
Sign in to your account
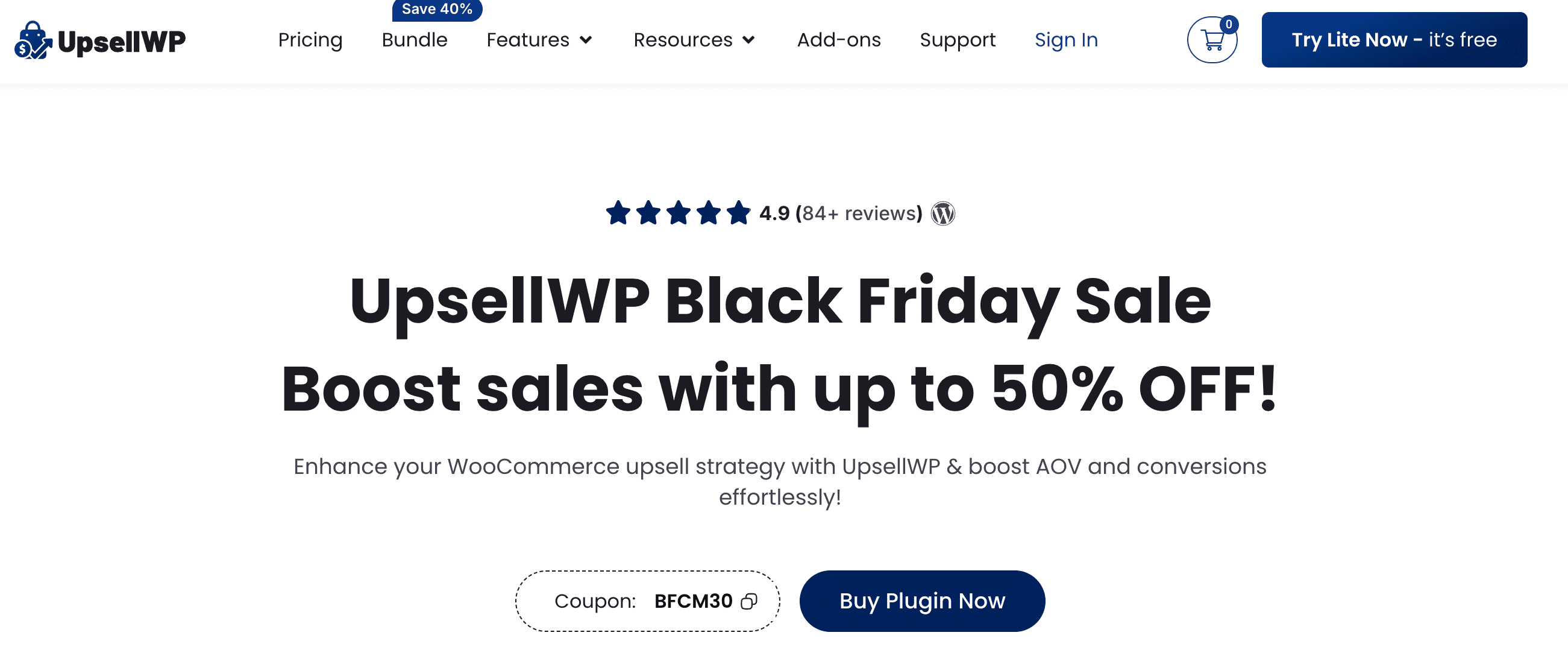point(1066,40)
